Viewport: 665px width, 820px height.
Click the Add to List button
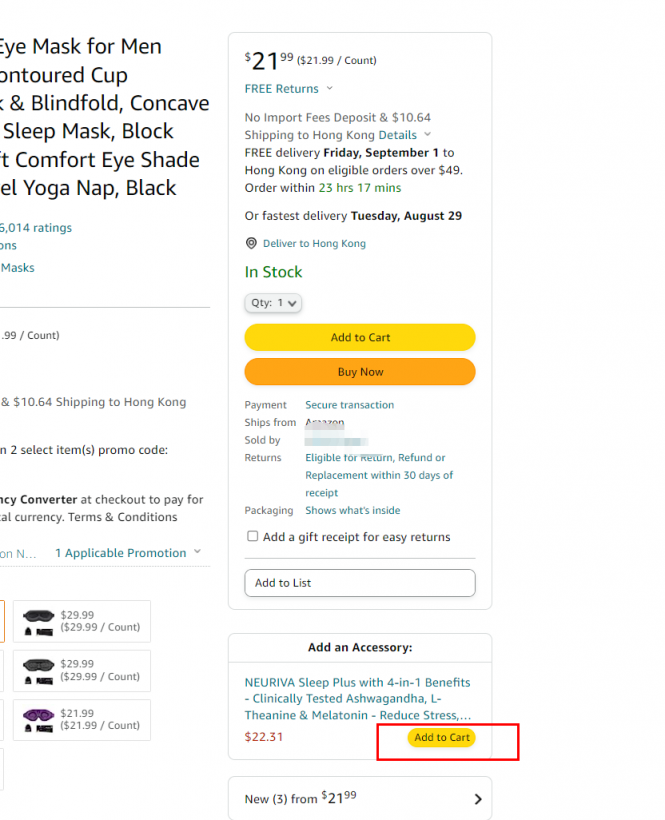pos(360,583)
